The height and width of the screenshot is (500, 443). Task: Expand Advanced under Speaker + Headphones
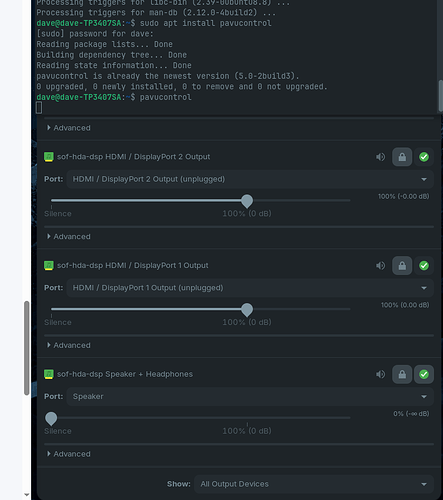pyautogui.click(x=69, y=454)
